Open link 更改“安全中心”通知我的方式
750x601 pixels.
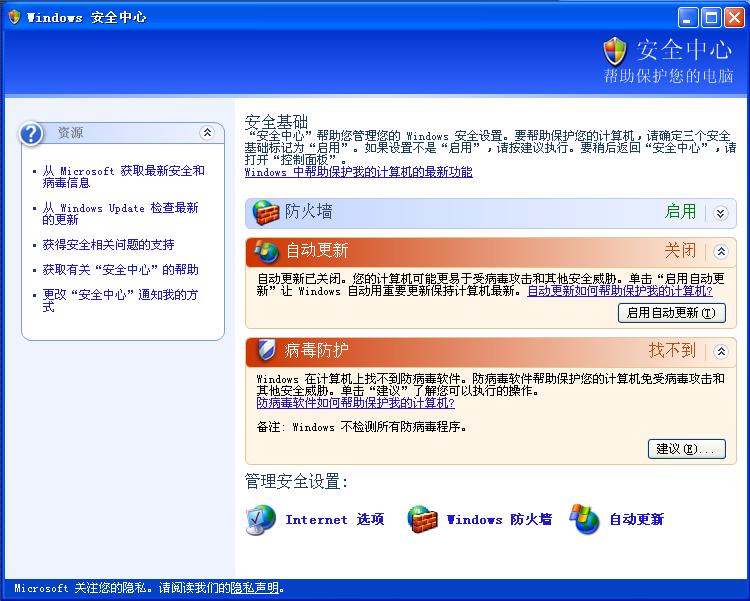[x=120, y=300]
